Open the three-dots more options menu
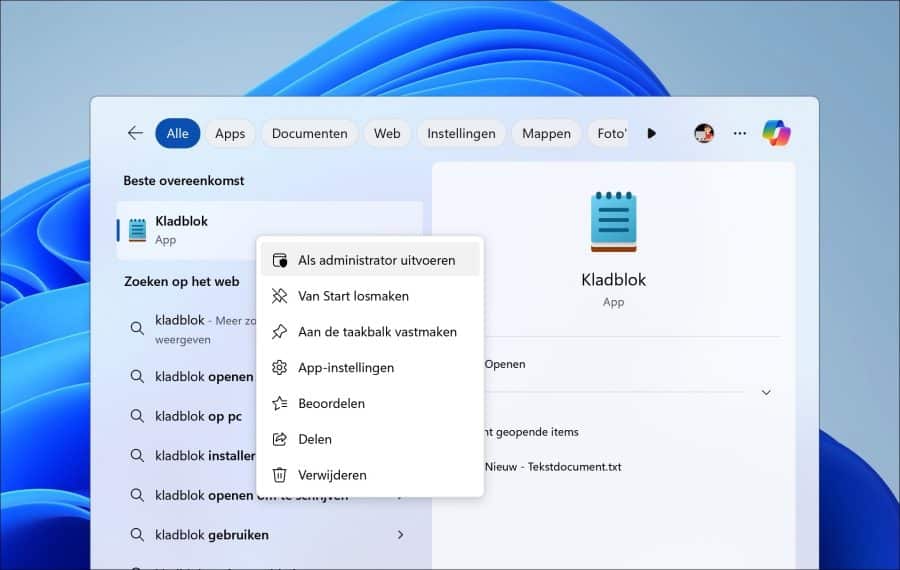Viewport: 900px width, 570px height. (740, 133)
